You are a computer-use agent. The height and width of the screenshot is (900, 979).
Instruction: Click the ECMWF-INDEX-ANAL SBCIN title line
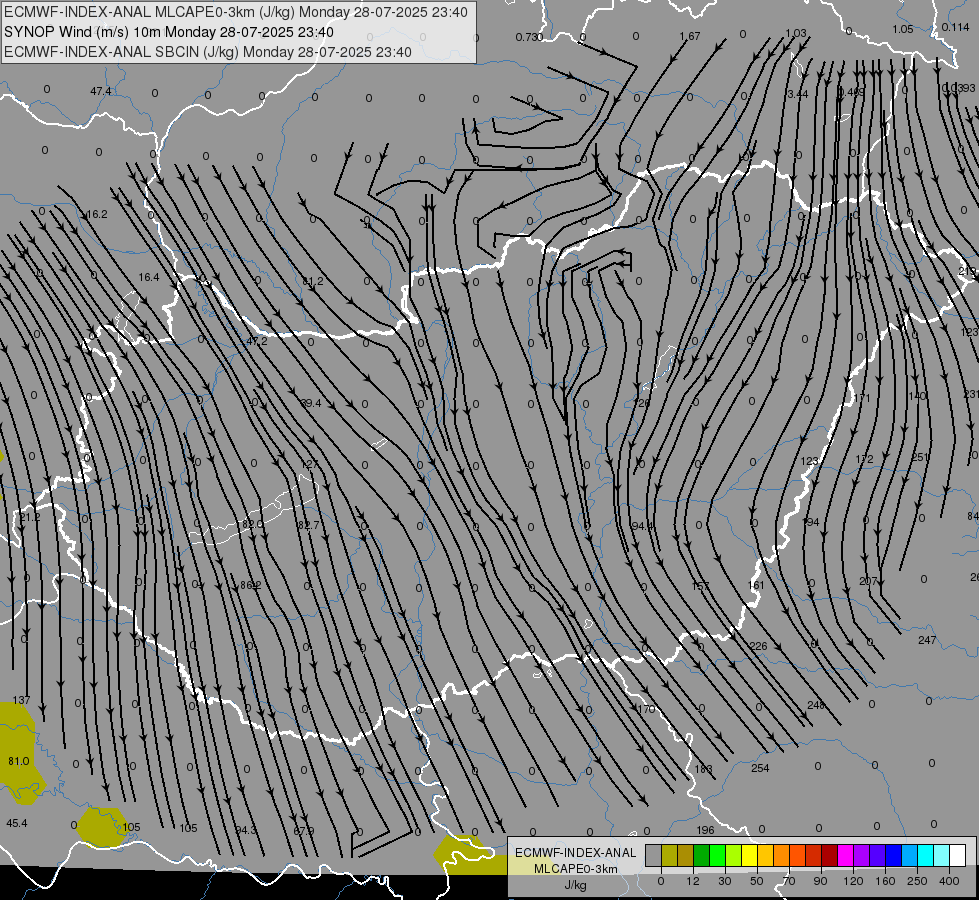(208, 52)
